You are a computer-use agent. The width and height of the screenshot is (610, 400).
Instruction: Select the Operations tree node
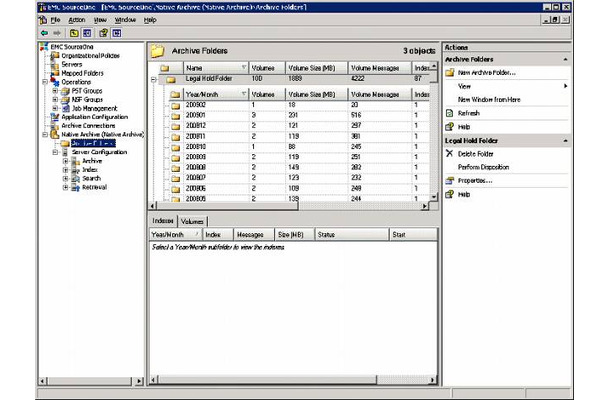coord(76,82)
